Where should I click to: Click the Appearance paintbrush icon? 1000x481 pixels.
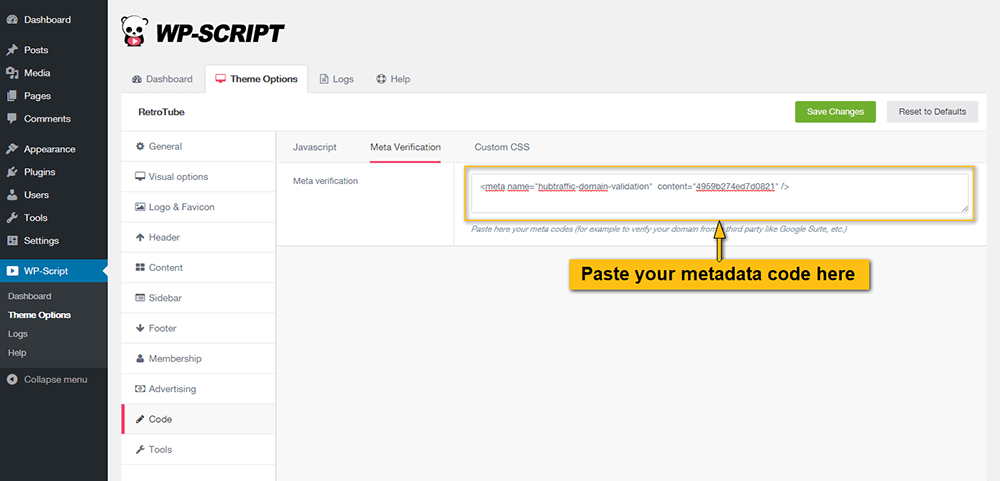tap(12, 149)
